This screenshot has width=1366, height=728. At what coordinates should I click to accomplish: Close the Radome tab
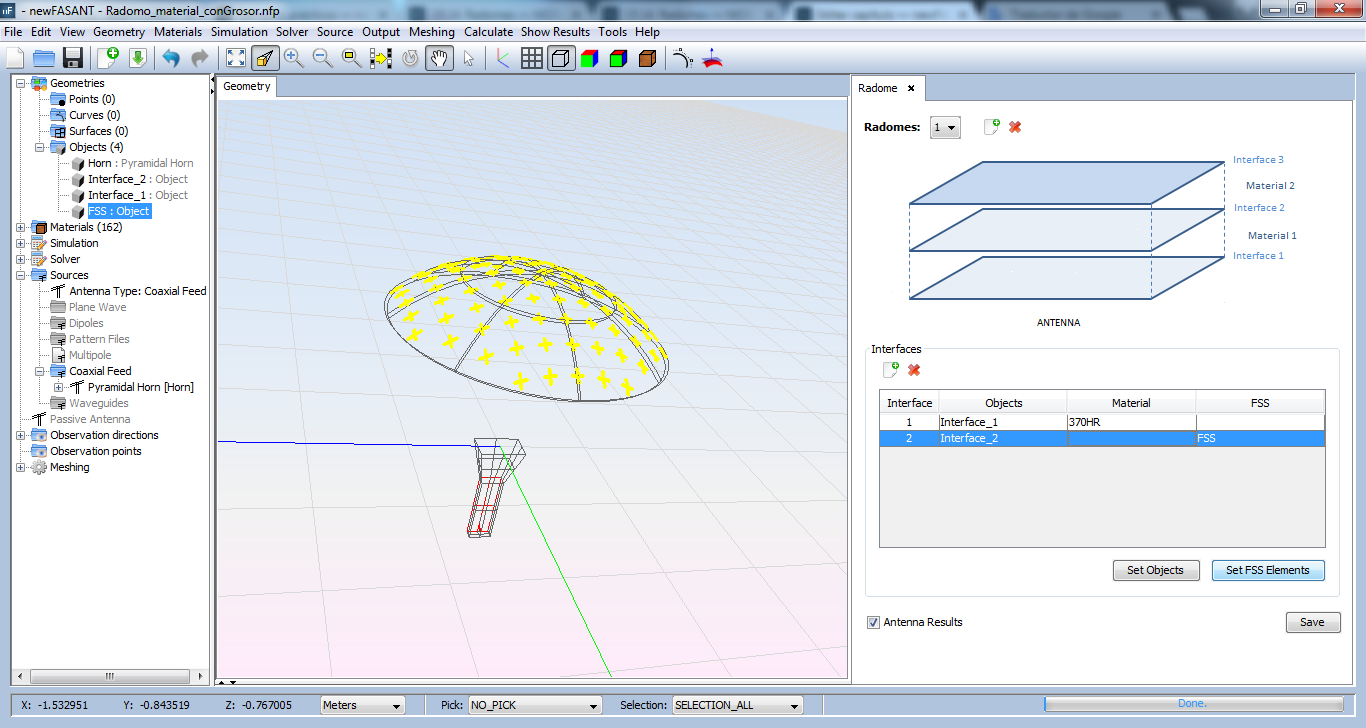coord(911,88)
